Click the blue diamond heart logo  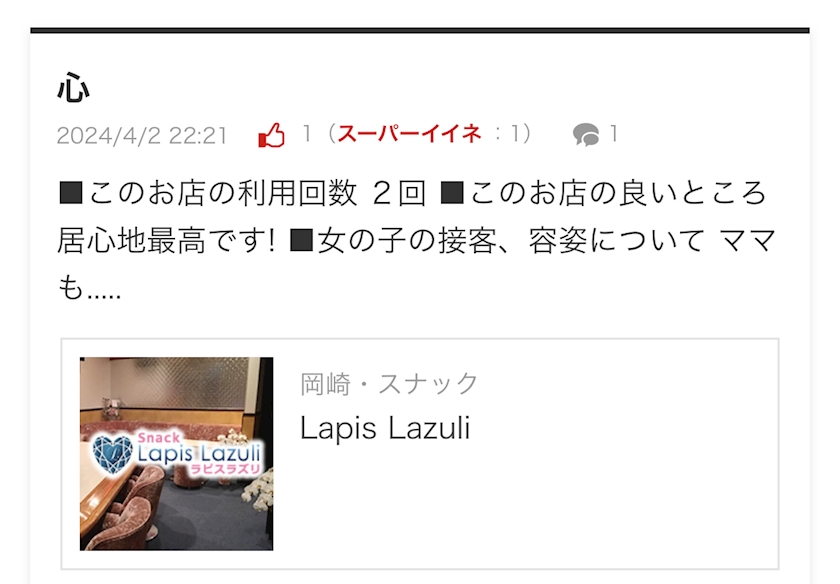(112, 453)
